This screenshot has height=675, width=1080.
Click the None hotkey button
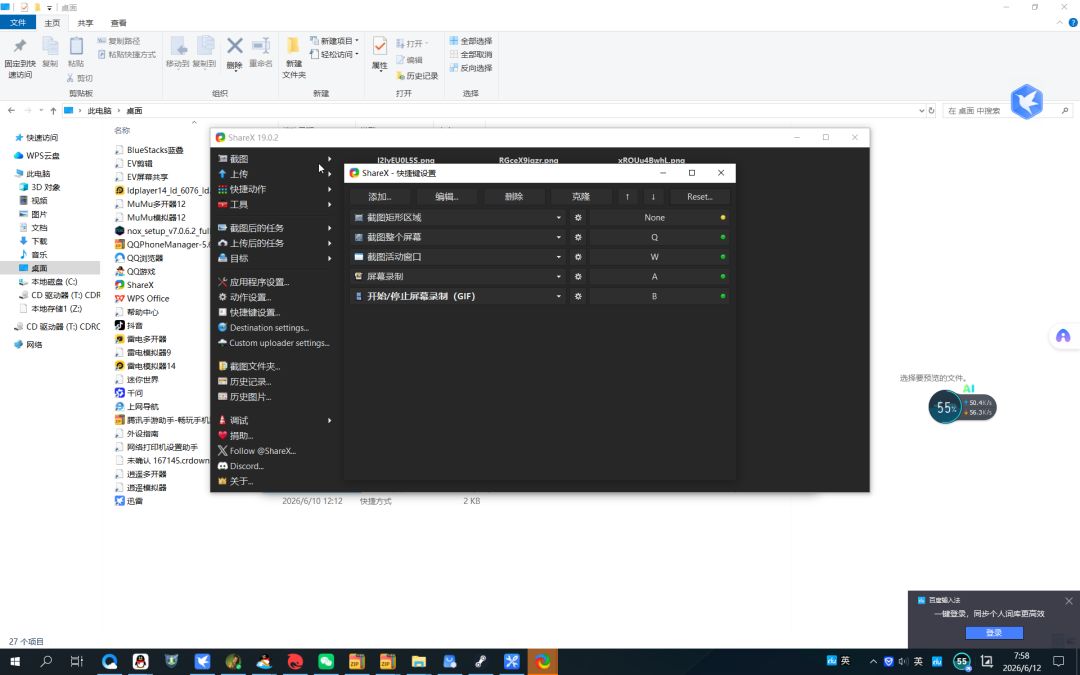click(x=654, y=218)
